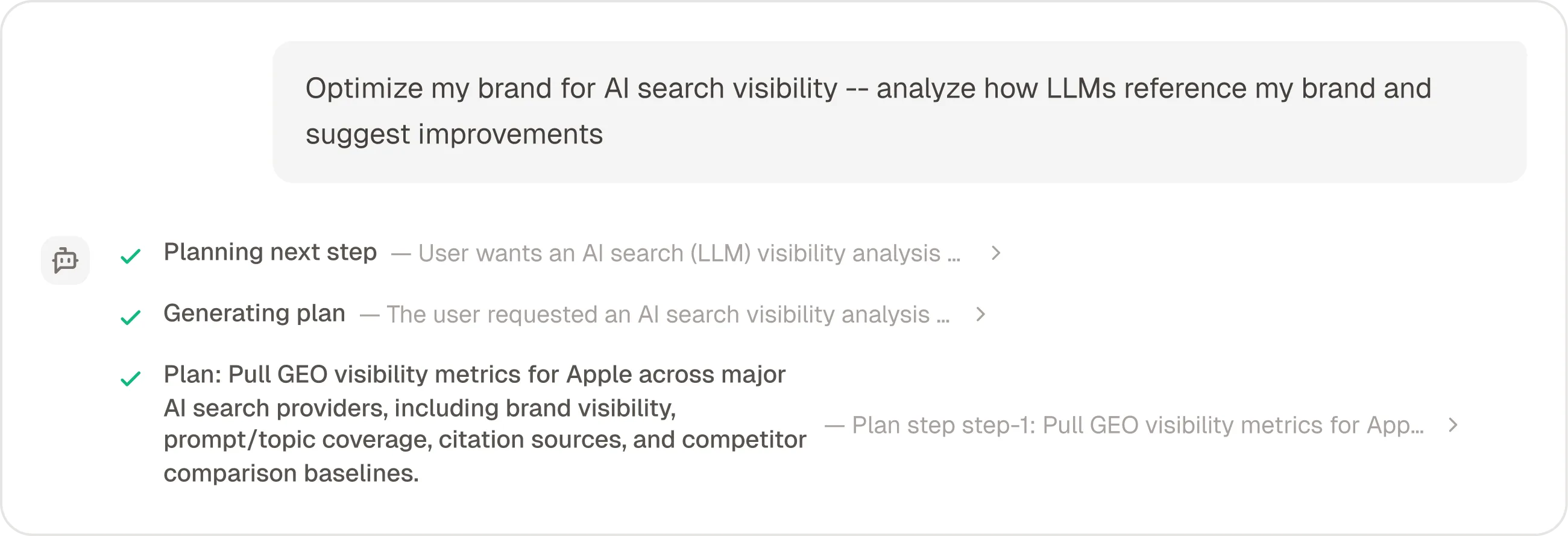
Task: Select the Plan: Pull GEO visibility metrics text
Action: (485, 424)
